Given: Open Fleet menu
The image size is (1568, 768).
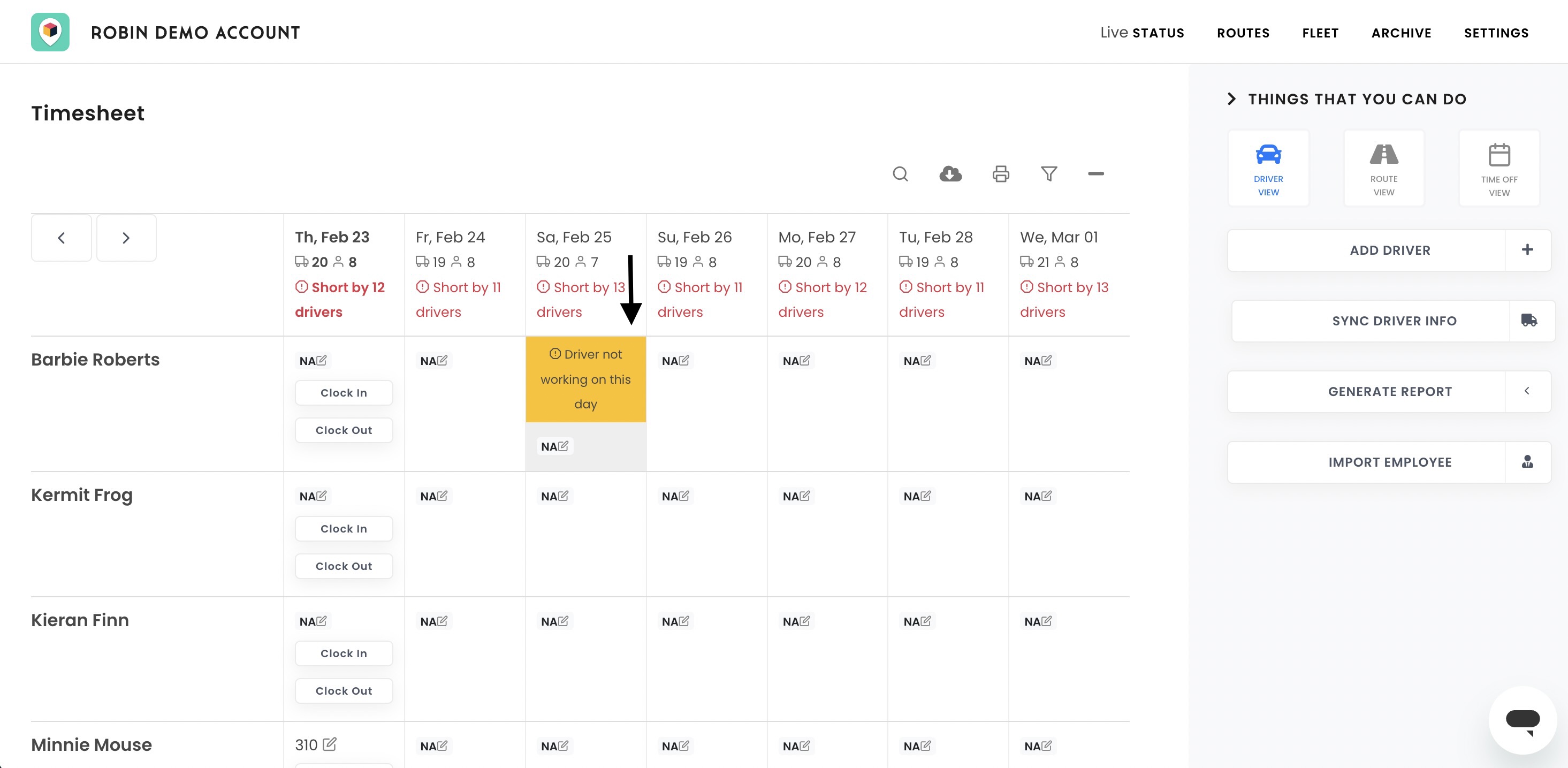Looking at the screenshot, I should (1320, 33).
